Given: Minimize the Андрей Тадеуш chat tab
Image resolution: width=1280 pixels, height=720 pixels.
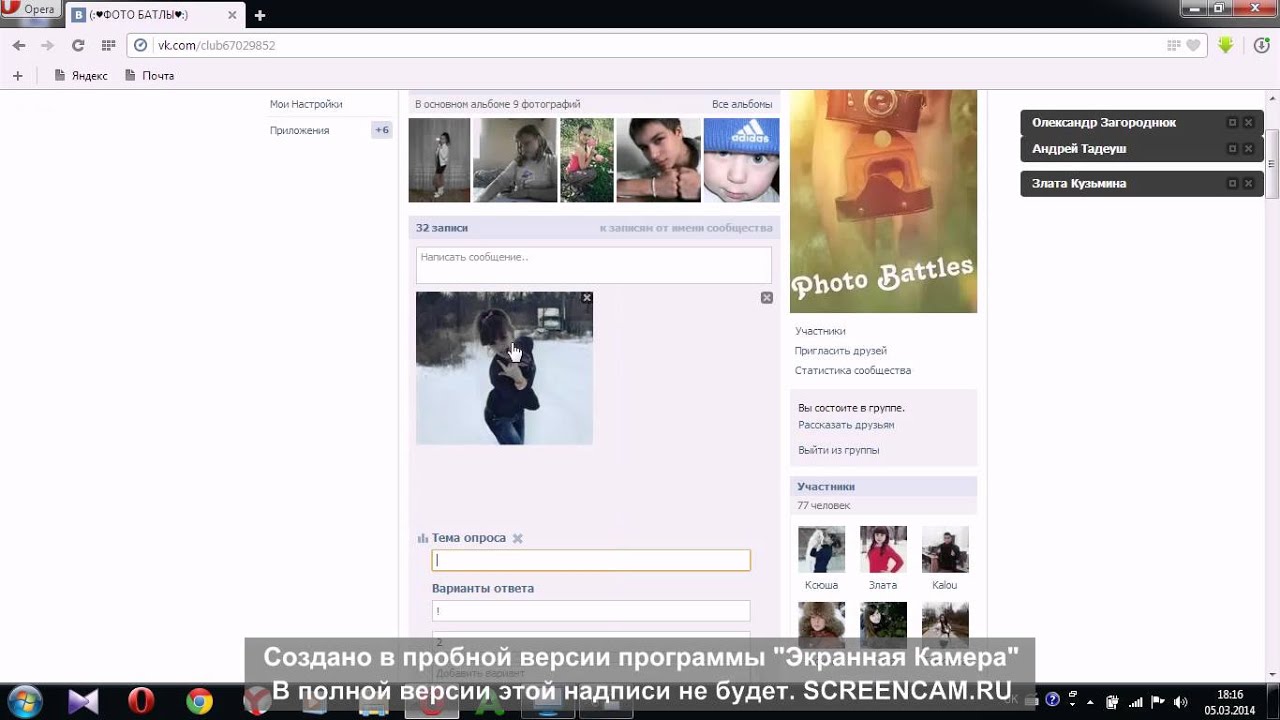Looking at the screenshot, I should (x=1232, y=148).
